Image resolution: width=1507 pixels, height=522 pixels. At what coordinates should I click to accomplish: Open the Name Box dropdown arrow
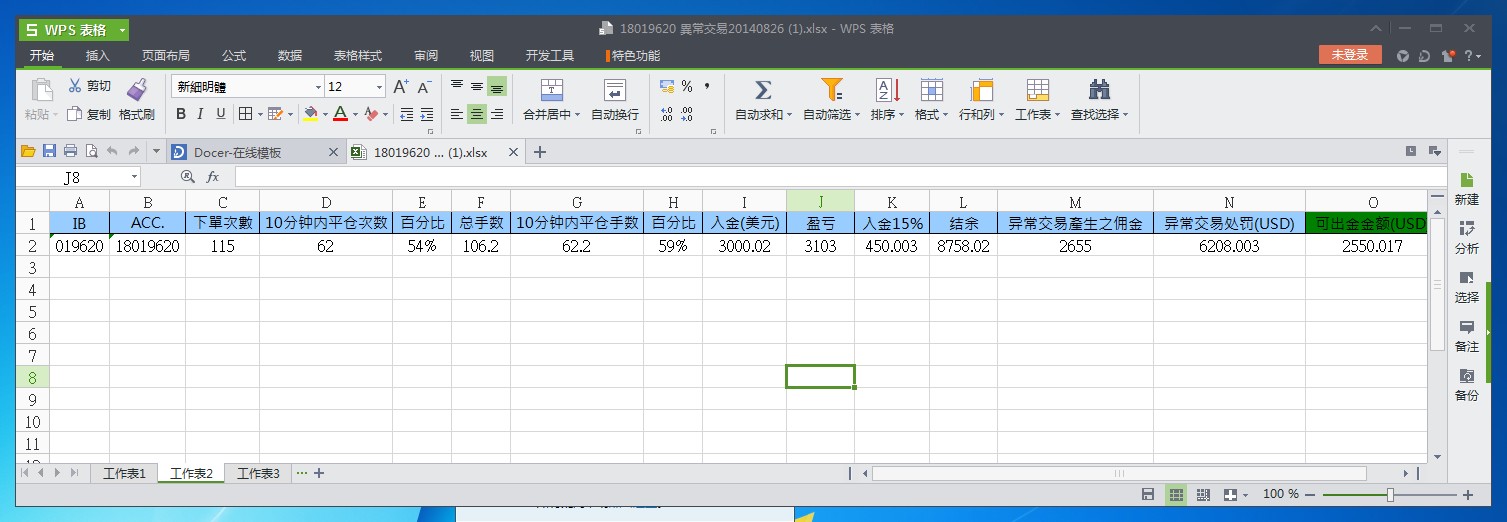pos(134,177)
